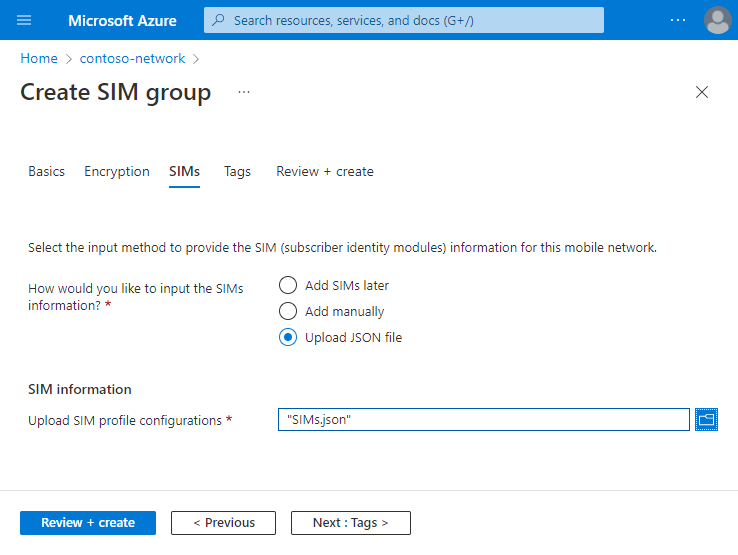Select the Add manually radio button
Image resolution: width=738 pixels, height=555 pixels.
288,311
